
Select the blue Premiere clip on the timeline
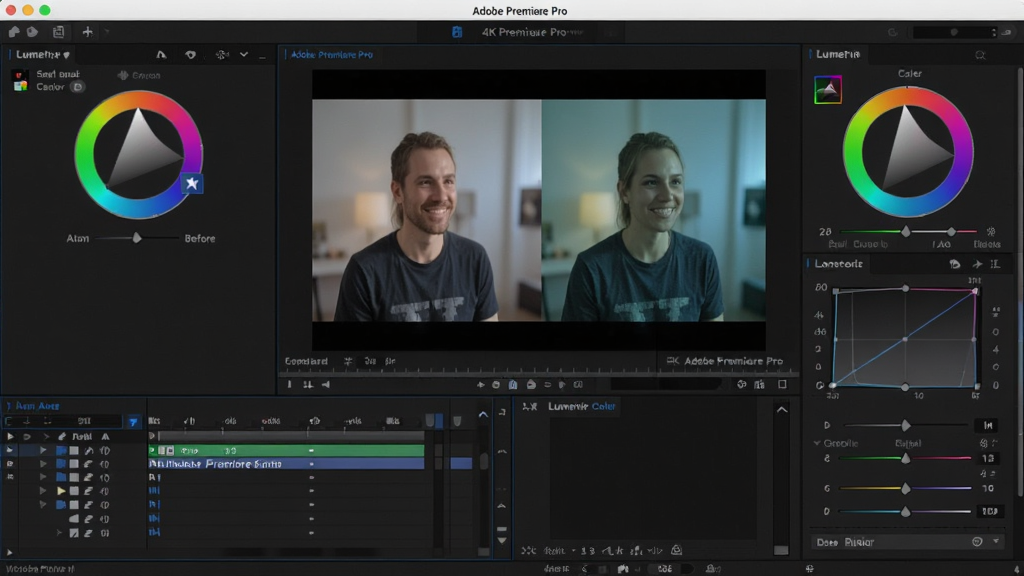pos(286,464)
